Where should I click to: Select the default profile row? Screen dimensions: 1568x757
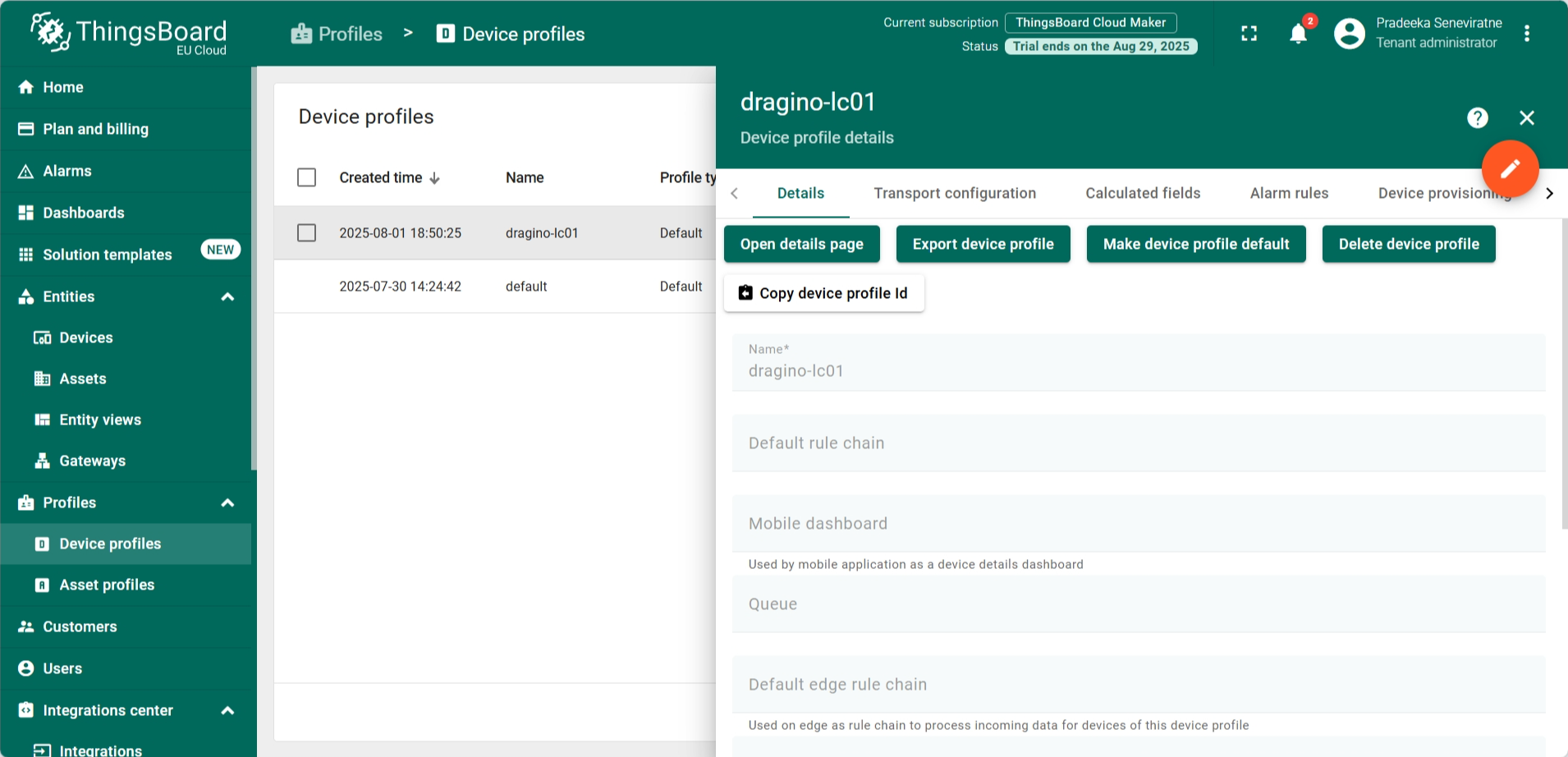(x=495, y=287)
